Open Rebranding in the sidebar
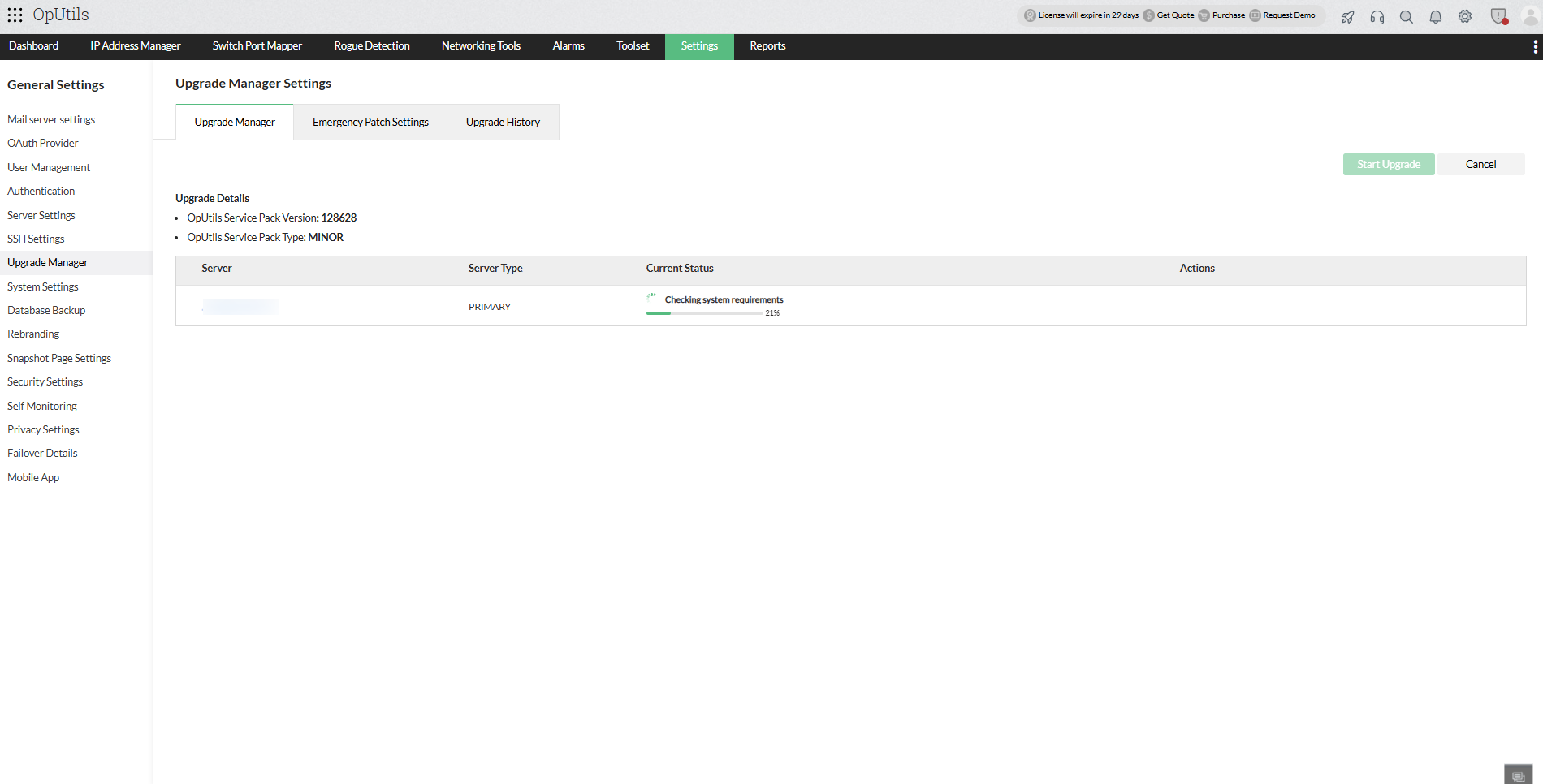This screenshot has width=1543, height=784. tap(33, 334)
